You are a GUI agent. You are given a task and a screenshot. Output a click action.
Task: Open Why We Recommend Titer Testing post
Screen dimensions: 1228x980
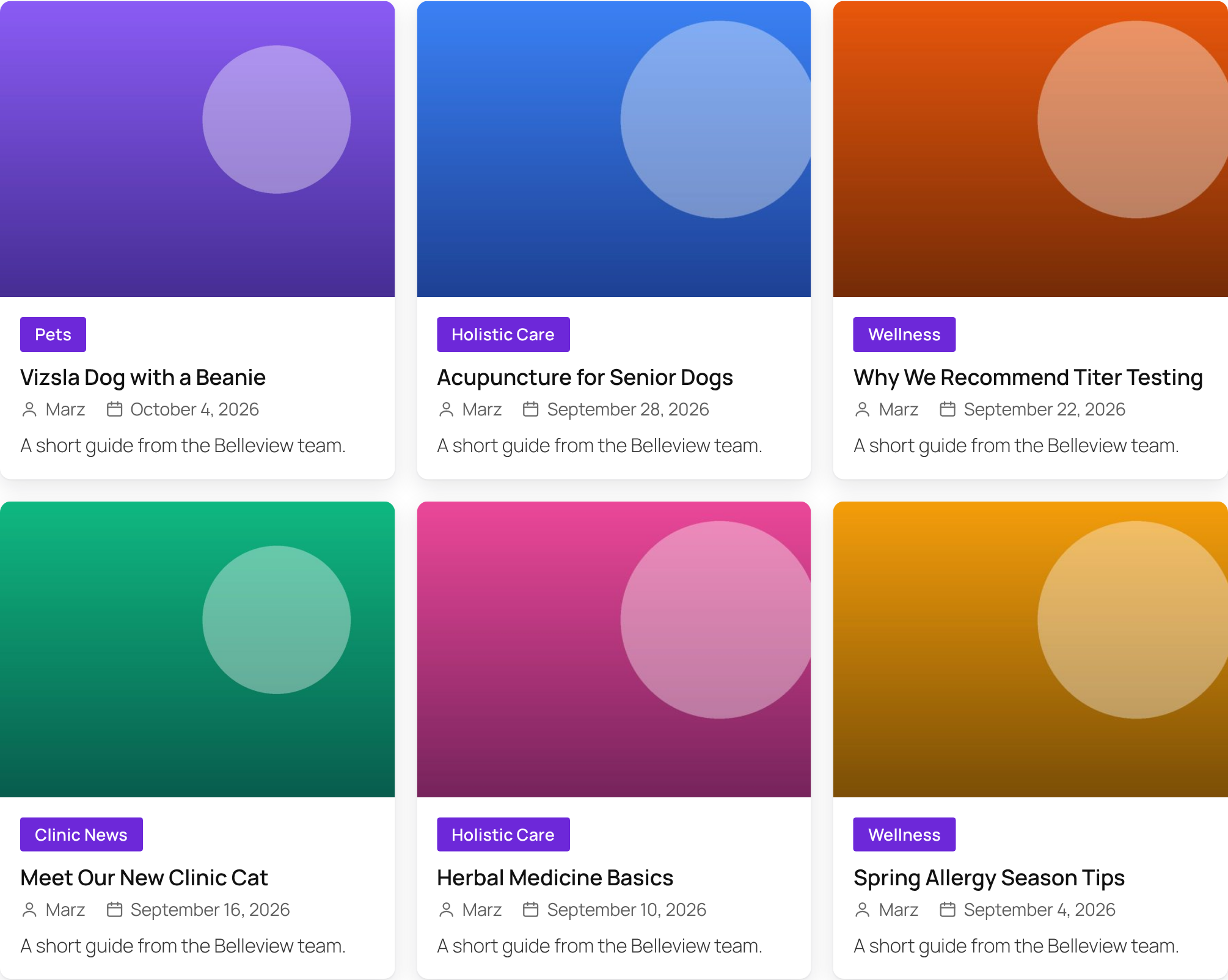point(1028,378)
